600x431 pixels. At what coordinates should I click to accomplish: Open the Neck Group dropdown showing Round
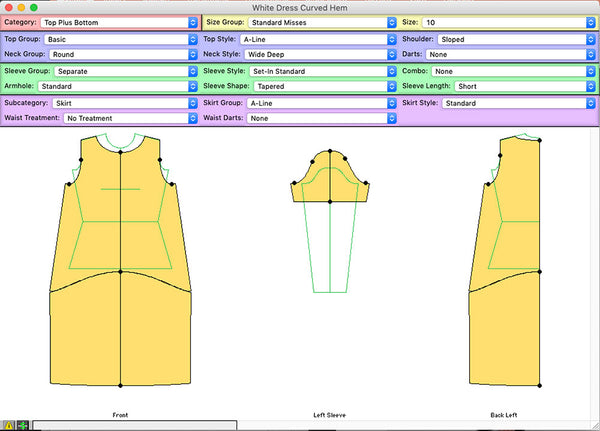point(123,54)
